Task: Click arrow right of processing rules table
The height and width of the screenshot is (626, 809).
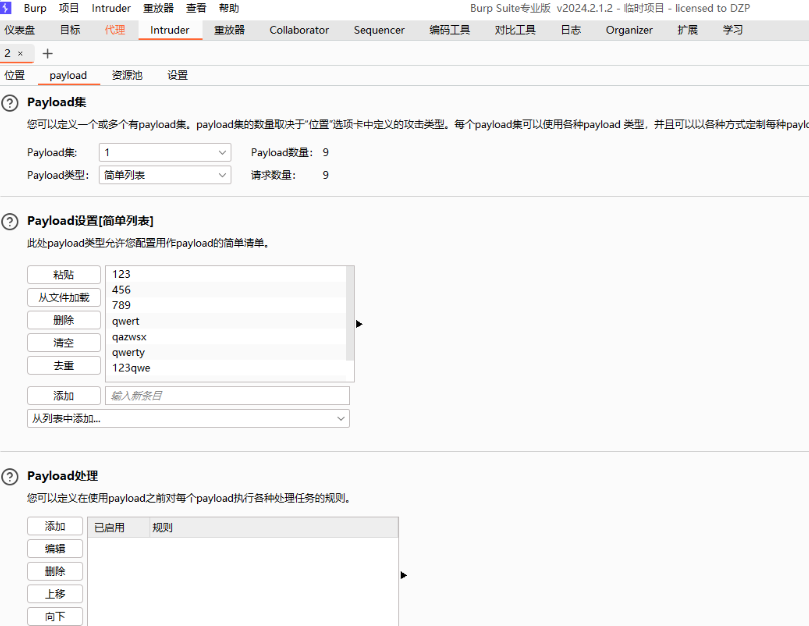Action: click(x=403, y=575)
